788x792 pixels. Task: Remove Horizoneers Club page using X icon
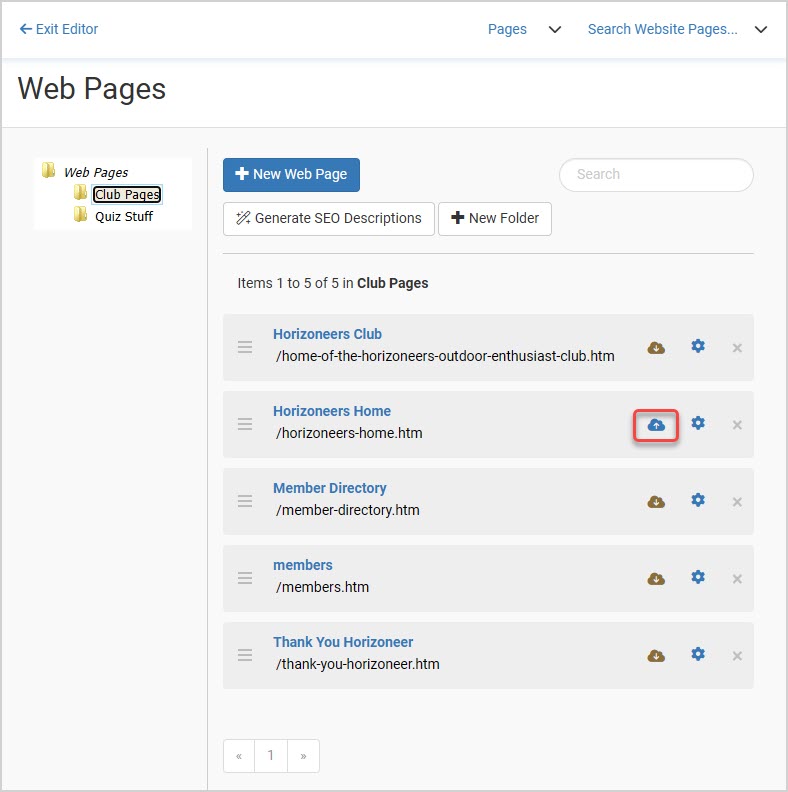point(737,348)
